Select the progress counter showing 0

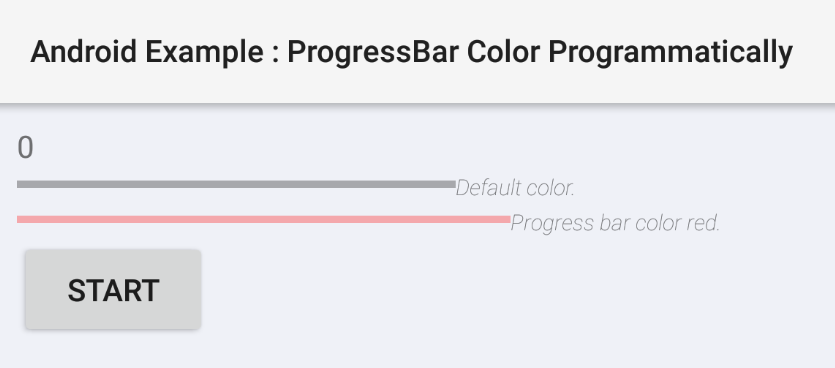point(26,148)
